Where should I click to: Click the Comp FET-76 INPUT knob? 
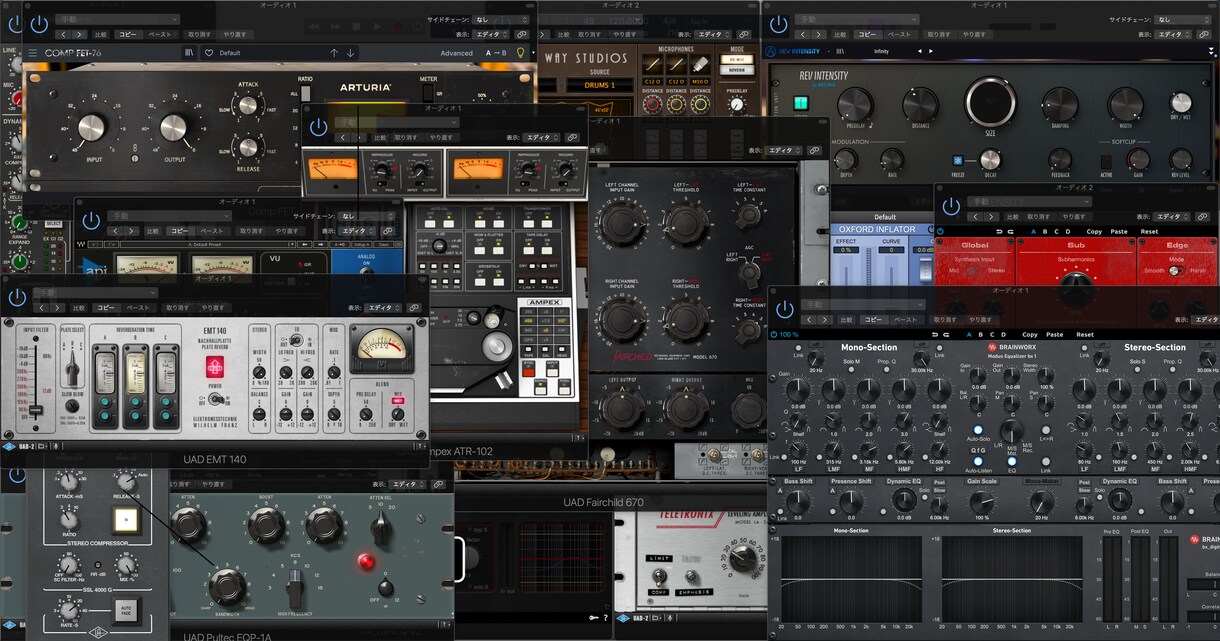pos(91,127)
